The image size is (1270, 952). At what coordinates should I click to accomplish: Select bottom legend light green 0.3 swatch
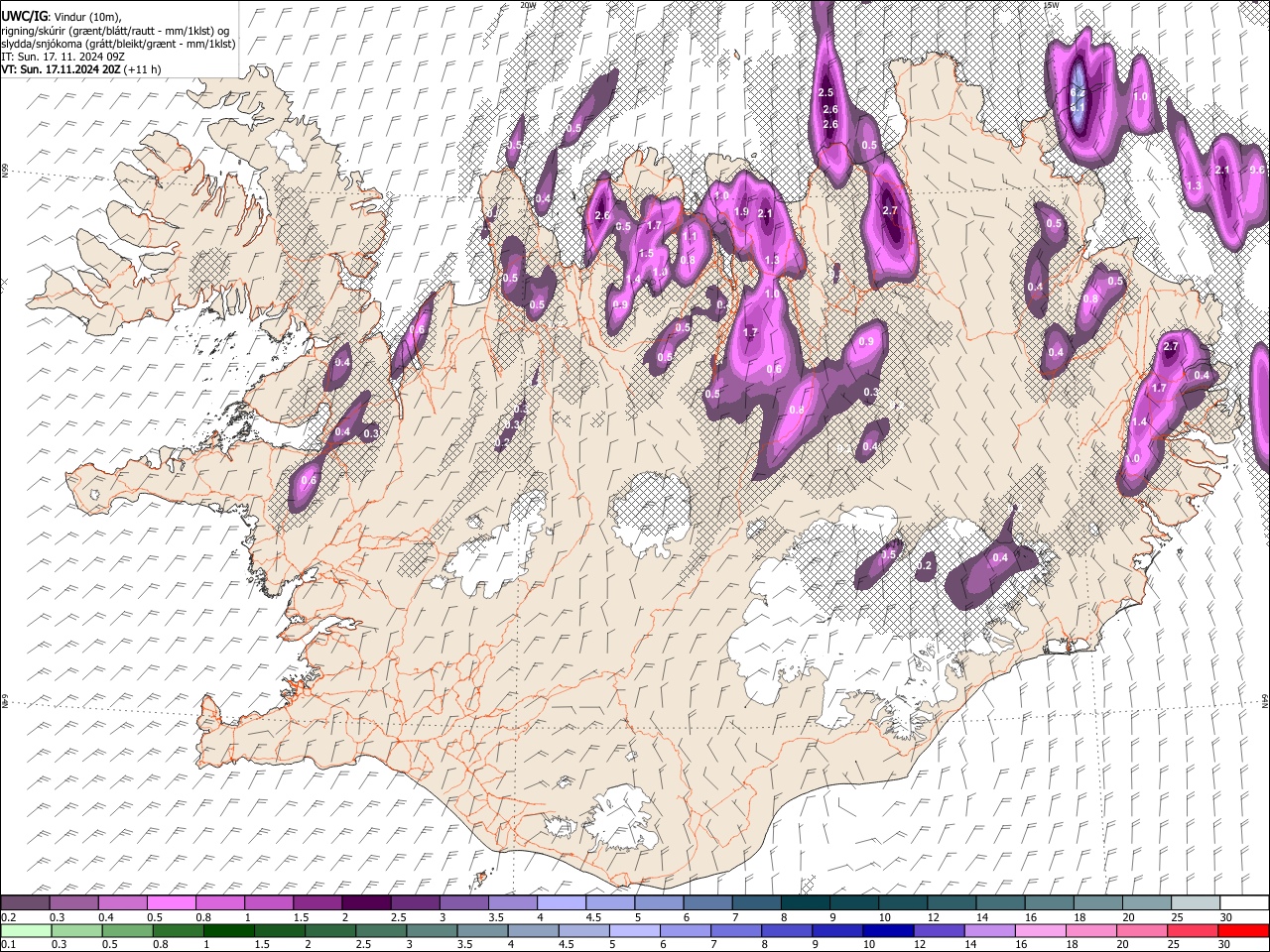click(x=75, y=930)
